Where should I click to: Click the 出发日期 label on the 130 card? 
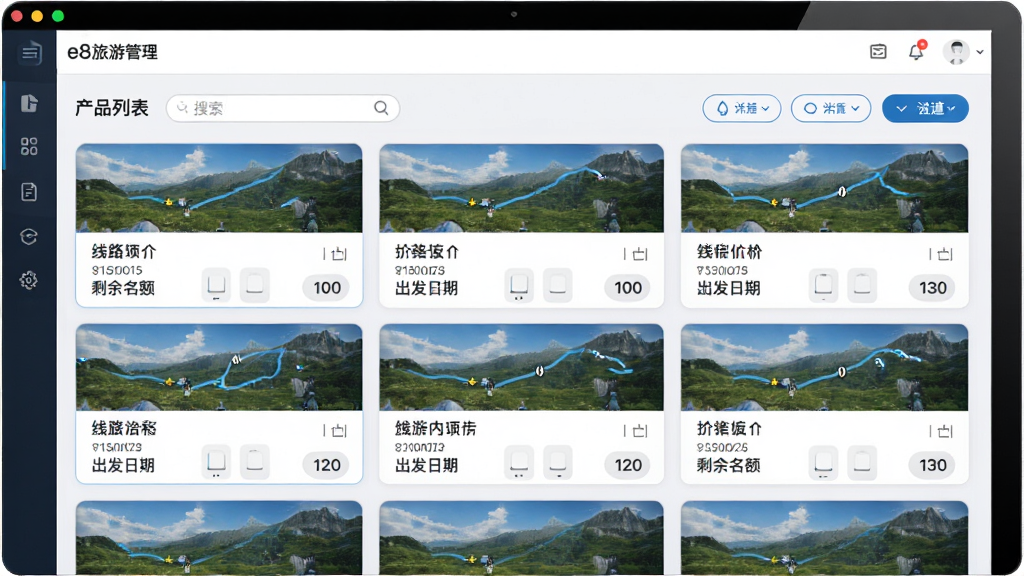728,288
